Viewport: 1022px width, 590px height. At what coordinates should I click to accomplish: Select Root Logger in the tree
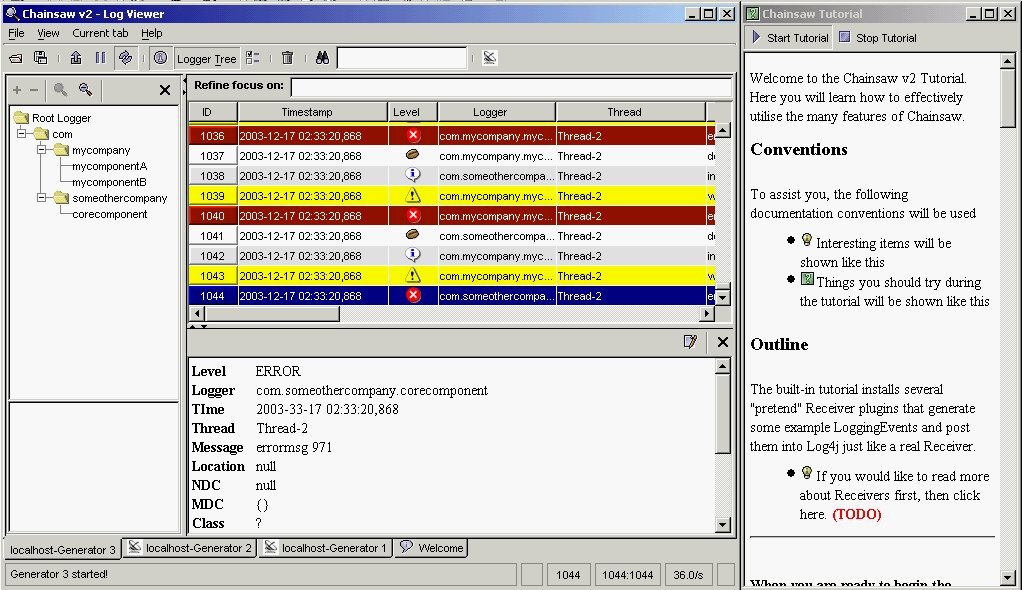(61, 118)
